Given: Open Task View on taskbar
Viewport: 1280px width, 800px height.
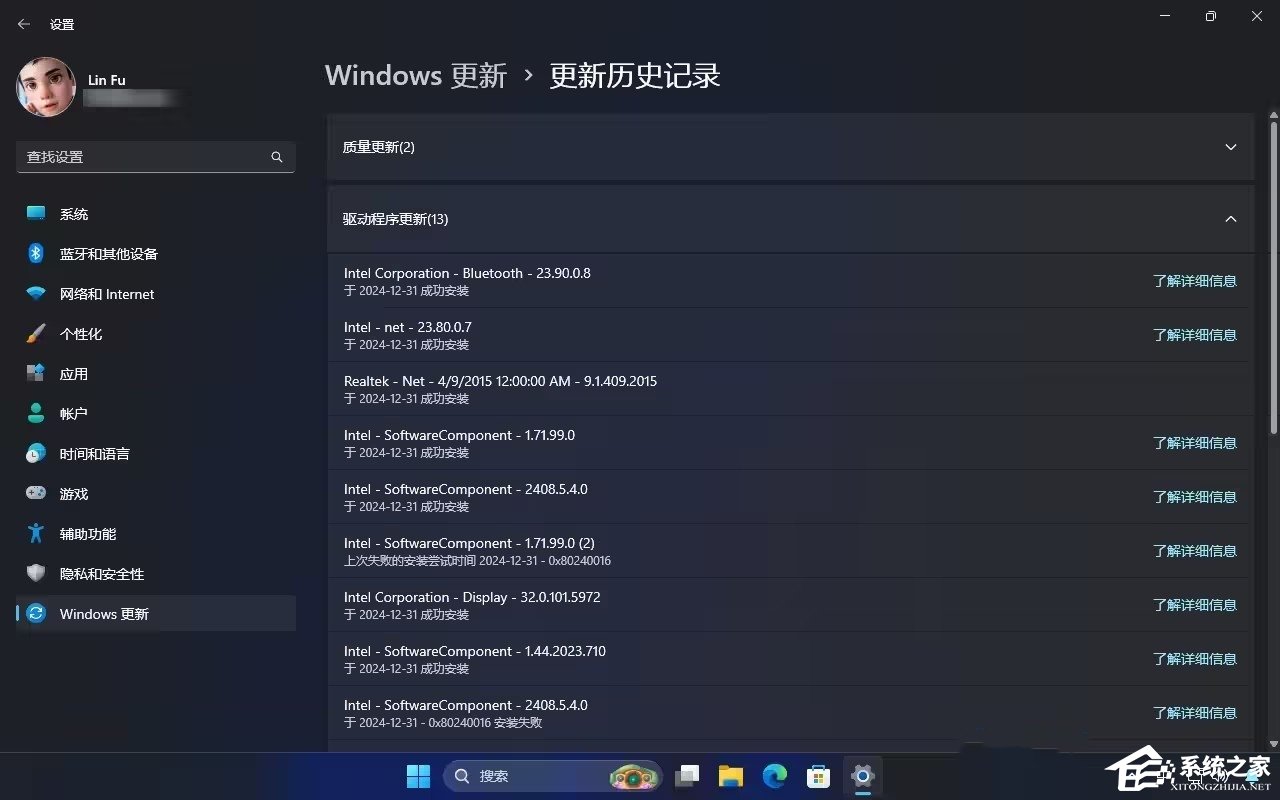Looking at the screenshot, I should point(687,776).
